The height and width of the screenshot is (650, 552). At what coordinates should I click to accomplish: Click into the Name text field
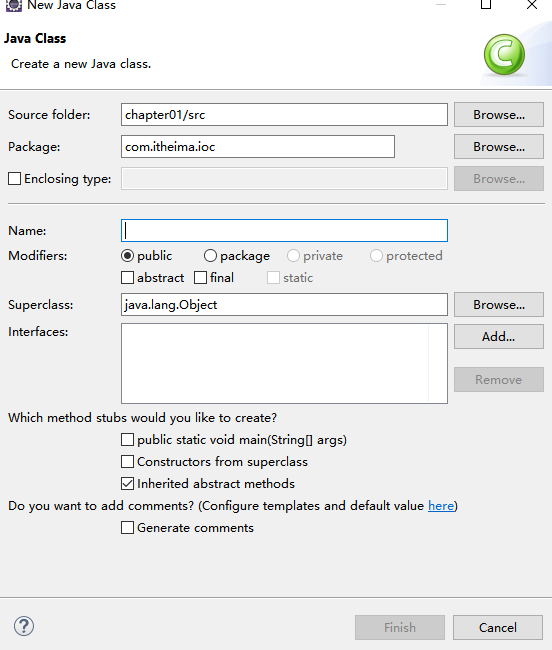click(x=284, y=230)
